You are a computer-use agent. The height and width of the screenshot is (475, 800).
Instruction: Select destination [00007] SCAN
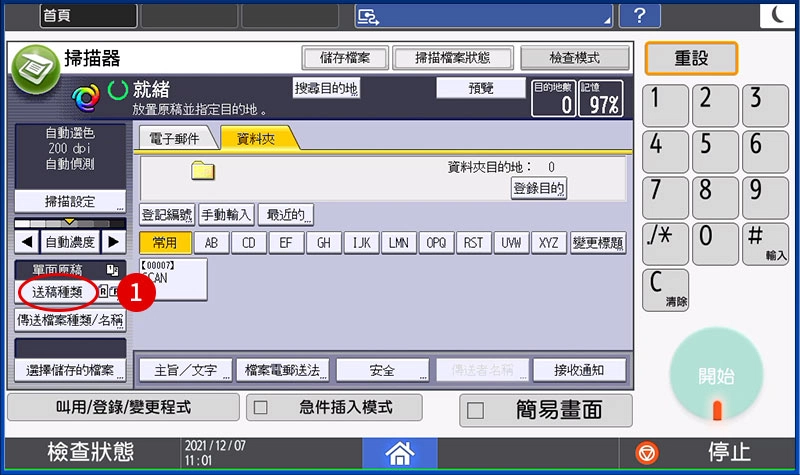click(x=173, y=279)
